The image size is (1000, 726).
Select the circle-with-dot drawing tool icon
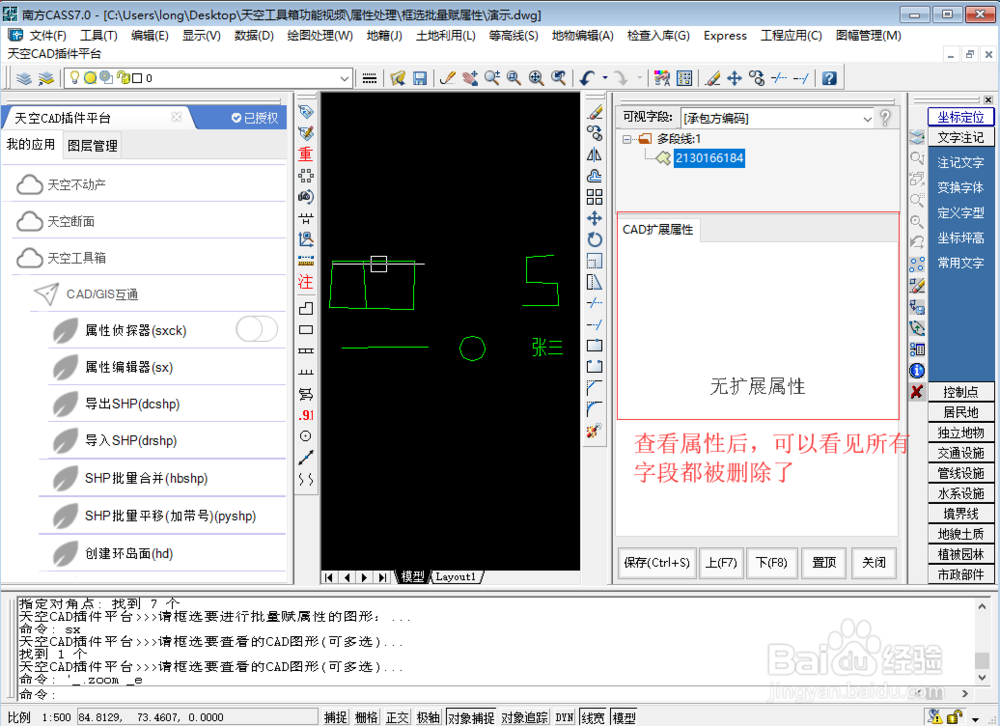point(305,436)
